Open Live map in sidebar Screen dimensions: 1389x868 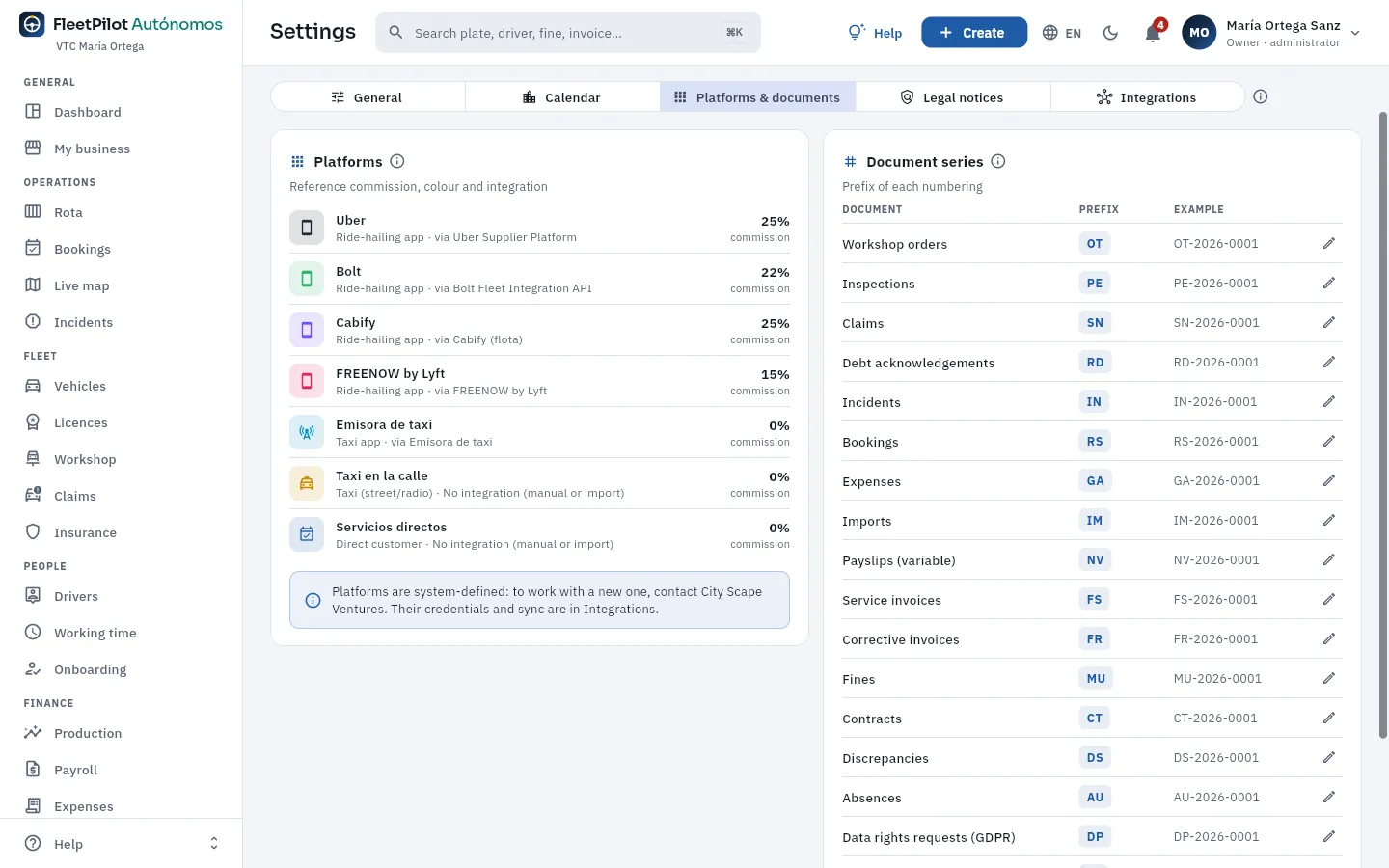(121, 285)
